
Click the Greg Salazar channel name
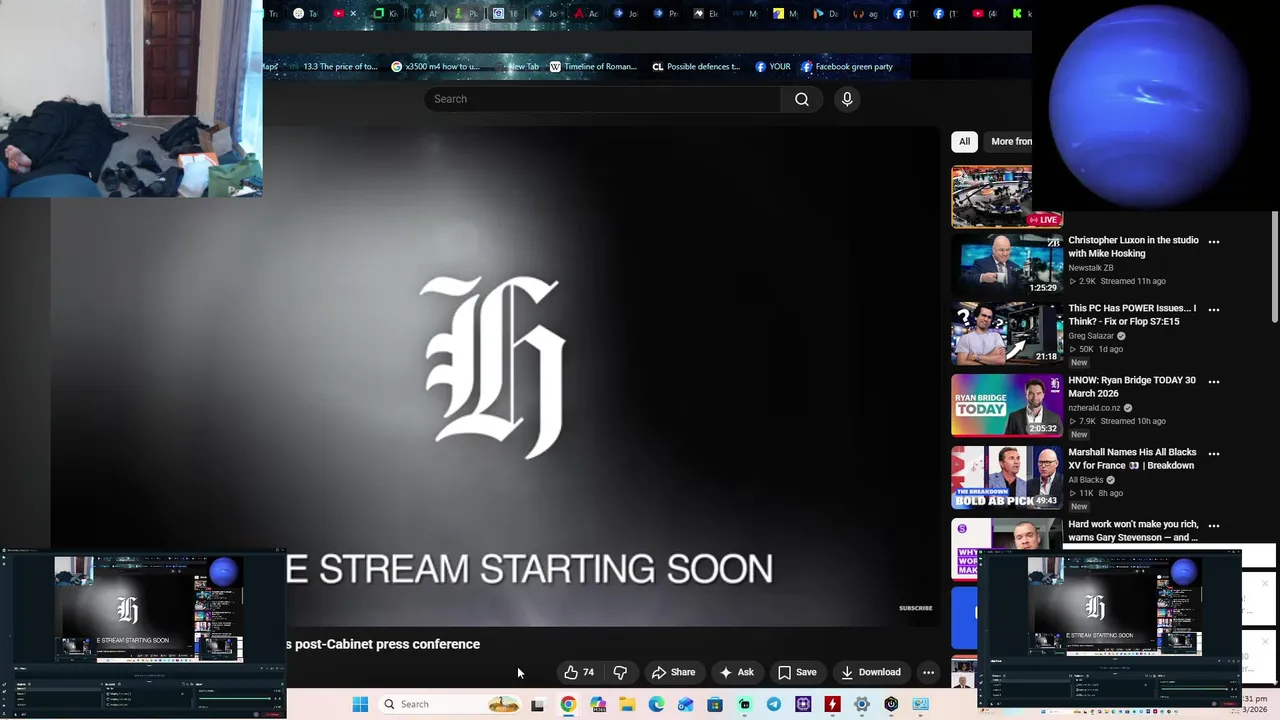click(x=1090, y=336)
